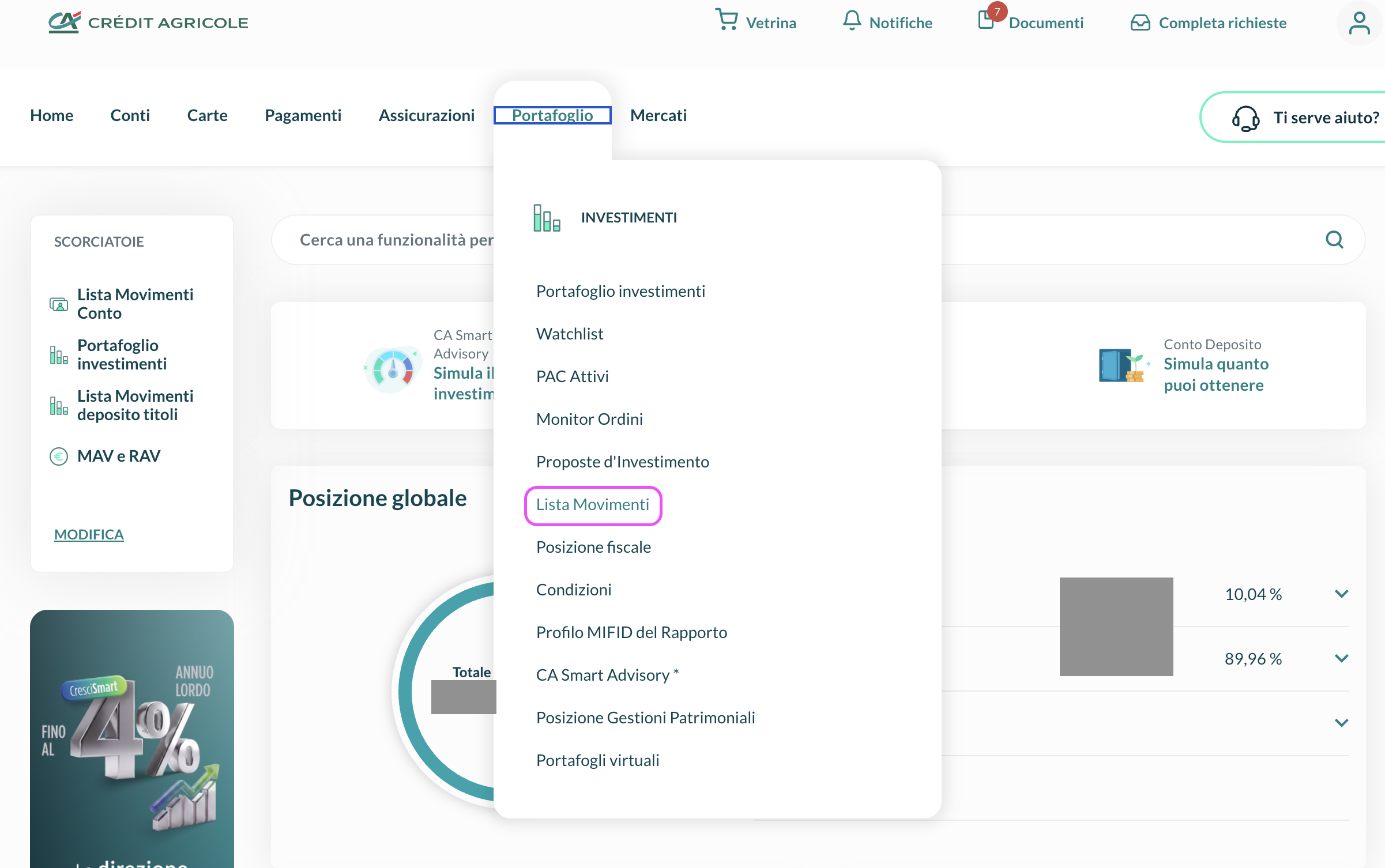Open the Assicurazioni menu
This screenshot has width=1385, height=868.
click(x=427, y=115)
